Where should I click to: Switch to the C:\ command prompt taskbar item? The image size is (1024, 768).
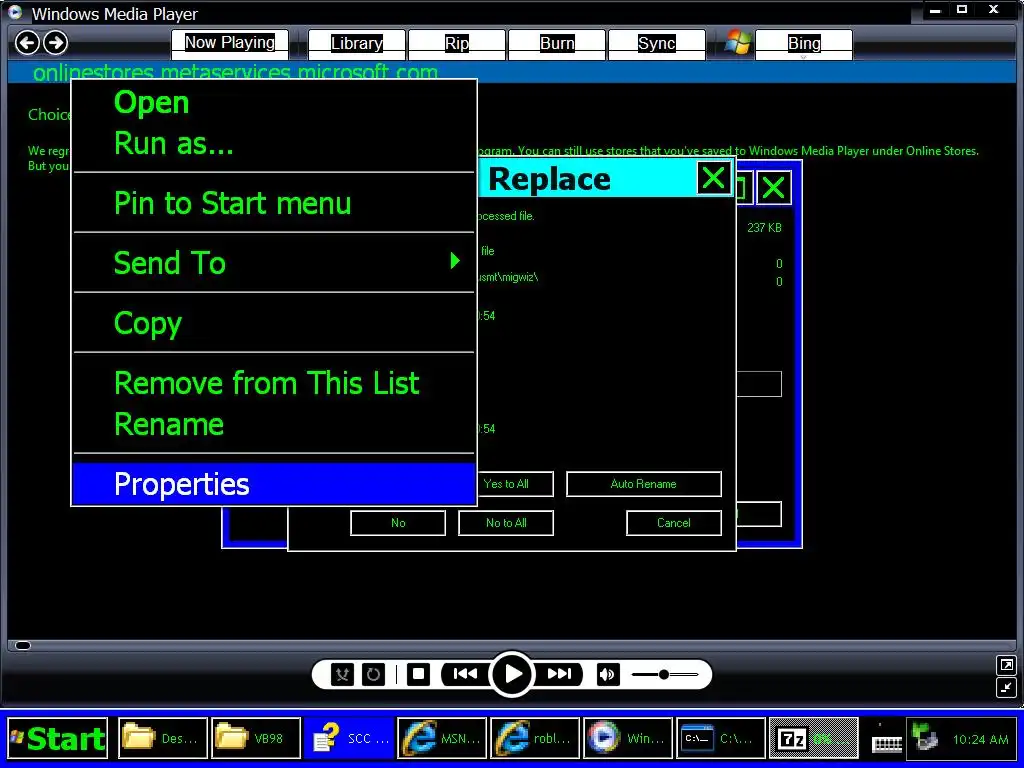pyautogui.click(x=721, y=739)
